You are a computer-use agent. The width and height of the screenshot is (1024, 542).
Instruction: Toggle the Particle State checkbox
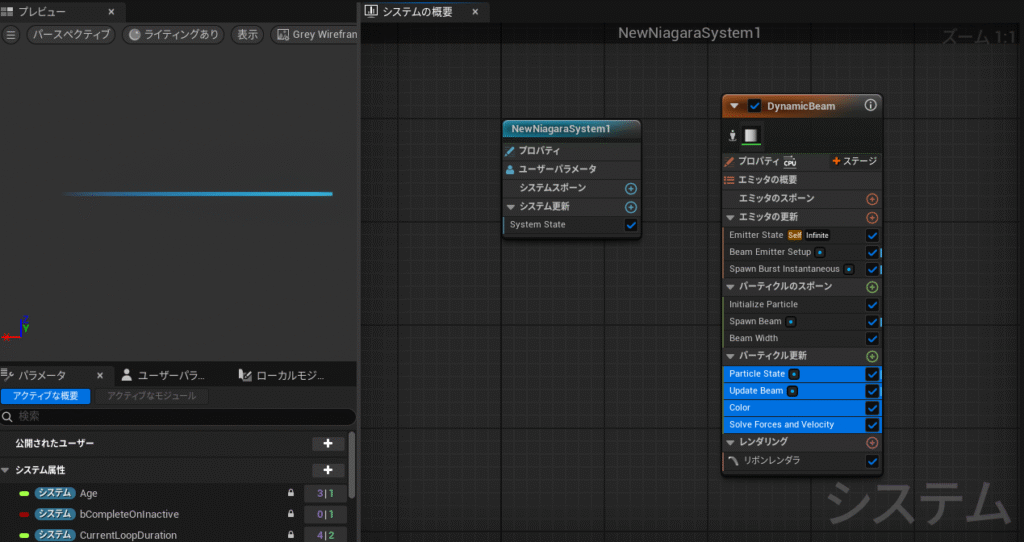coord(871,374)
